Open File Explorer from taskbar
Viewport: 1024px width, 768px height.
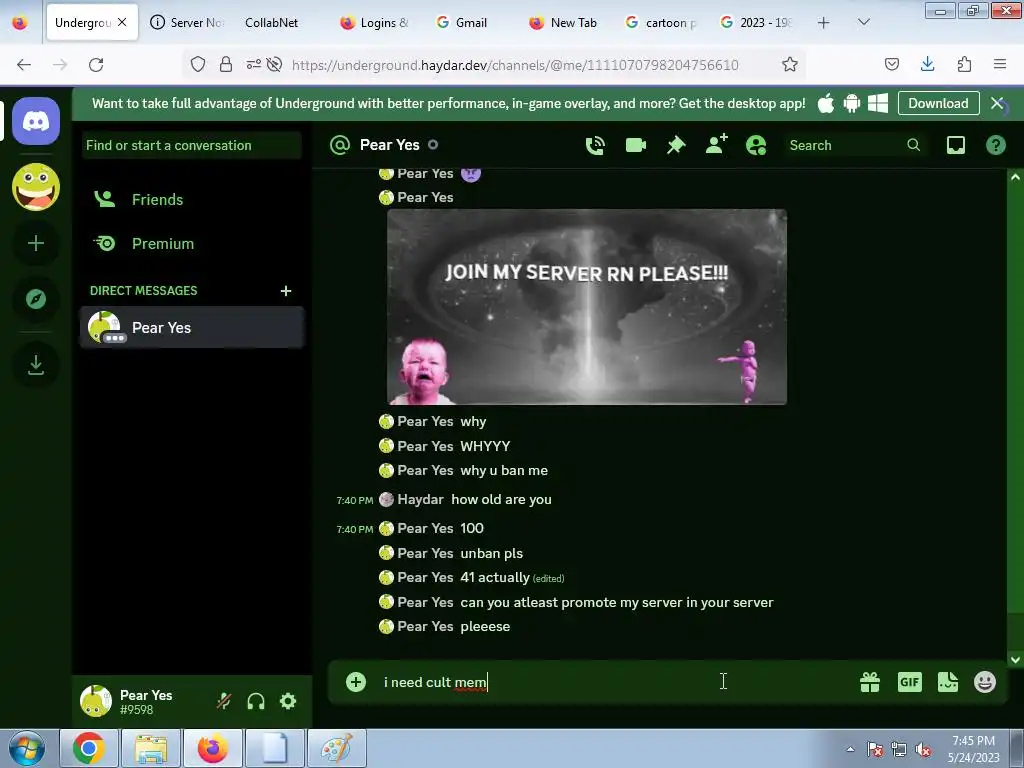pos(150,748)
